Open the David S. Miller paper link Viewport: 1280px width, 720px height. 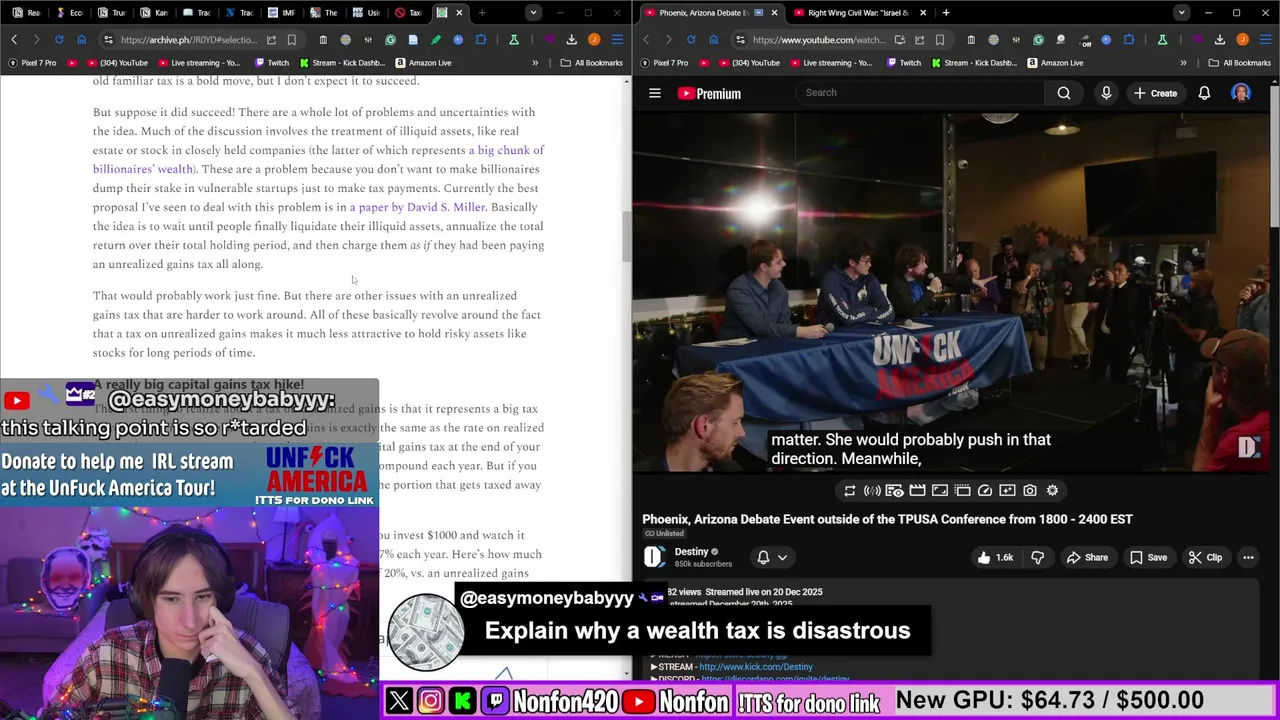click(418, 207)
